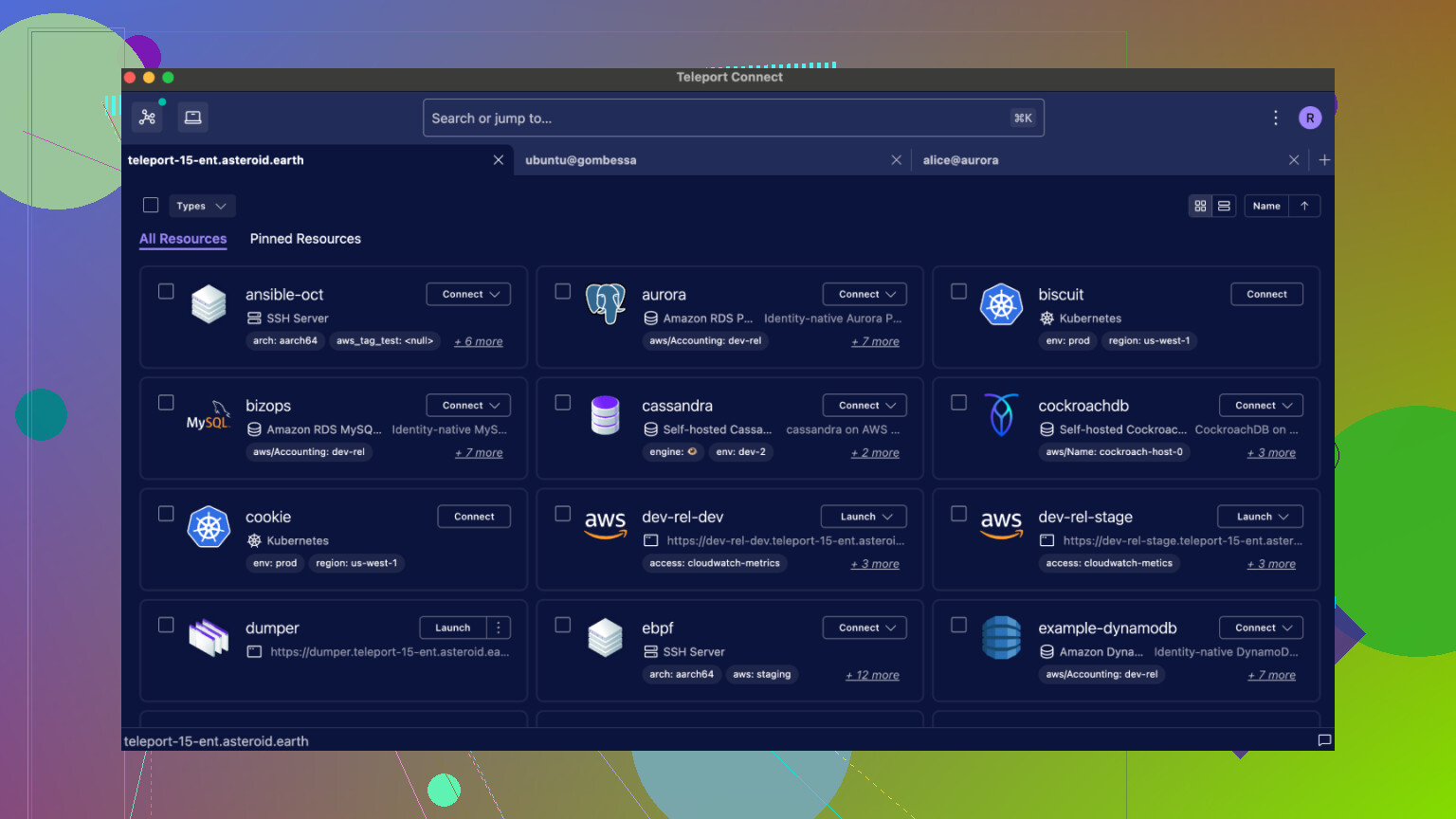Click the cockroachdb logo icon

pos(1001,415)
